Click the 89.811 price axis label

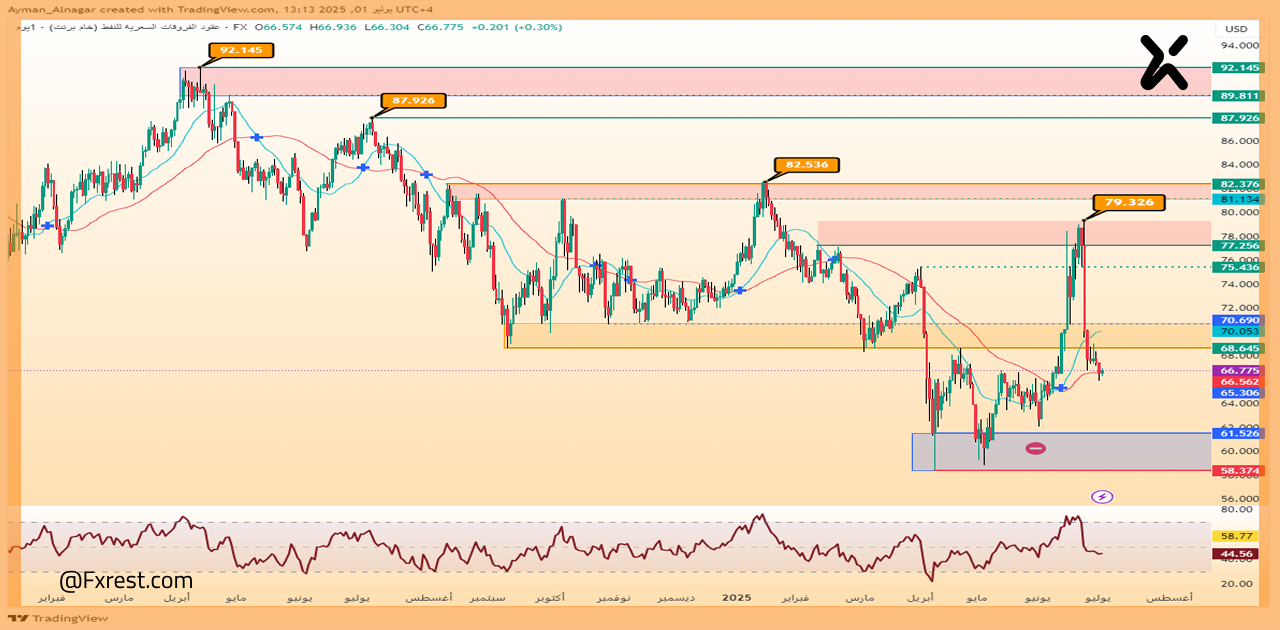pos(1238,96)
